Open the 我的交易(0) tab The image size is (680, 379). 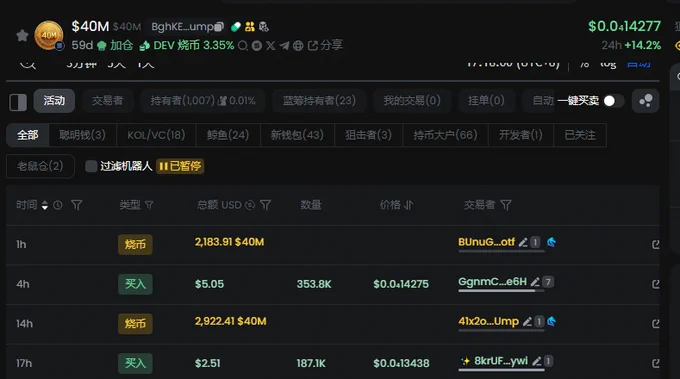[412, 101]
